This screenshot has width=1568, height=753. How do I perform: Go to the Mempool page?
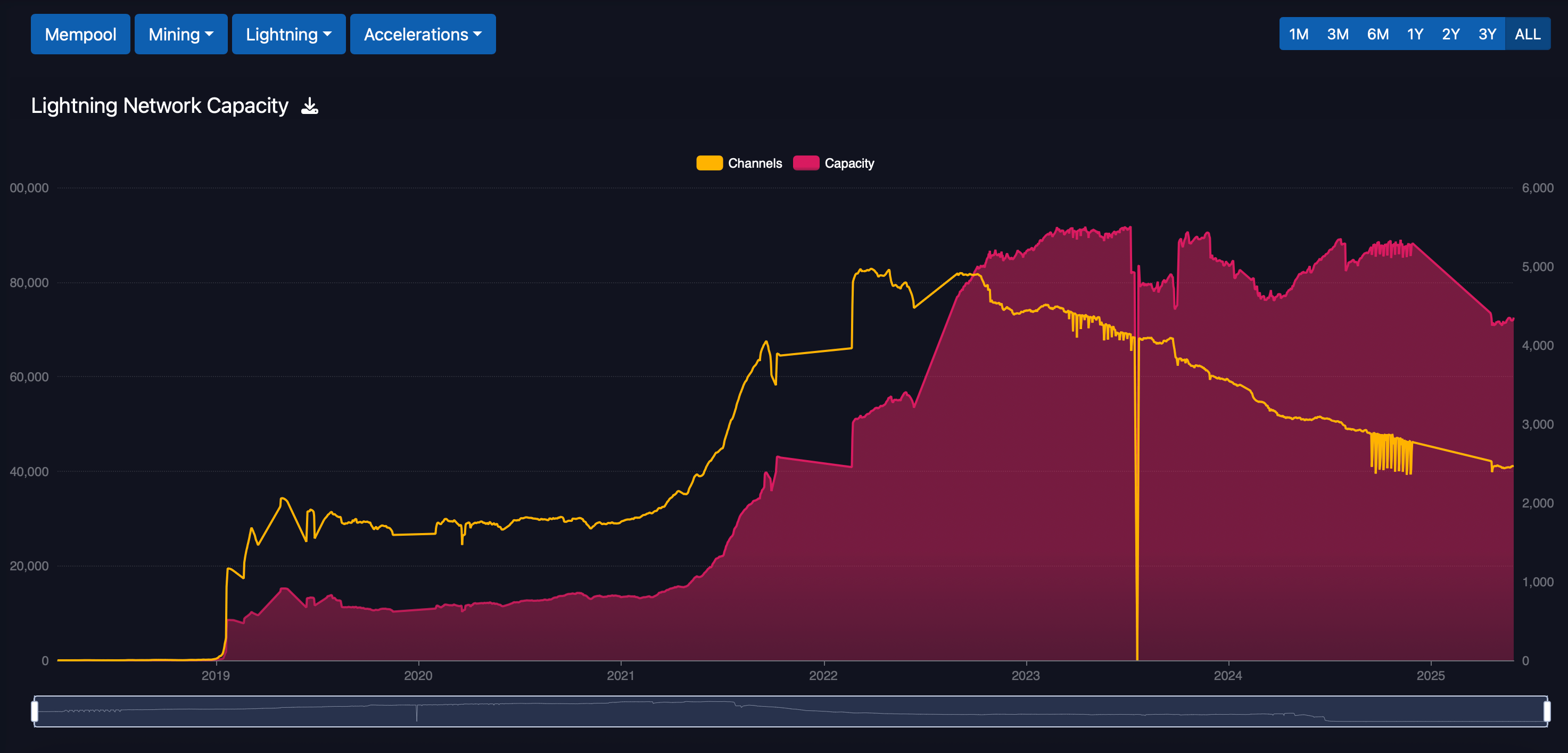tap(80, 34)
